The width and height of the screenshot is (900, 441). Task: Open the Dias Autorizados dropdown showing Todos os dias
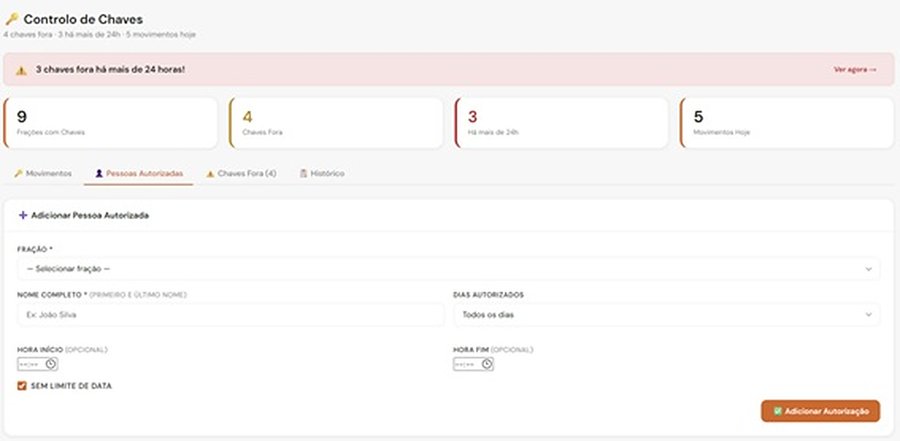pos(667,315)
